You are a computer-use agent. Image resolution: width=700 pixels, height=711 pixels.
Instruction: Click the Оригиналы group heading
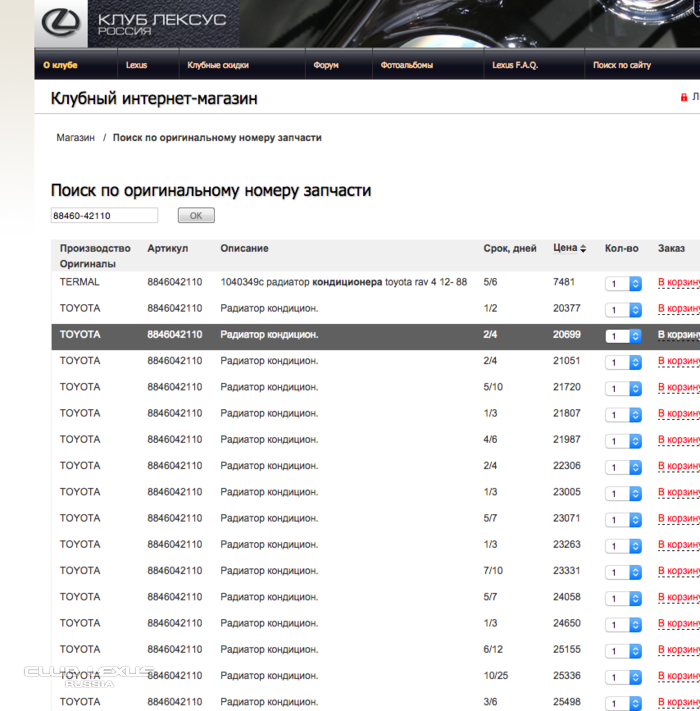pyautogui.click(x=88, y=264)
